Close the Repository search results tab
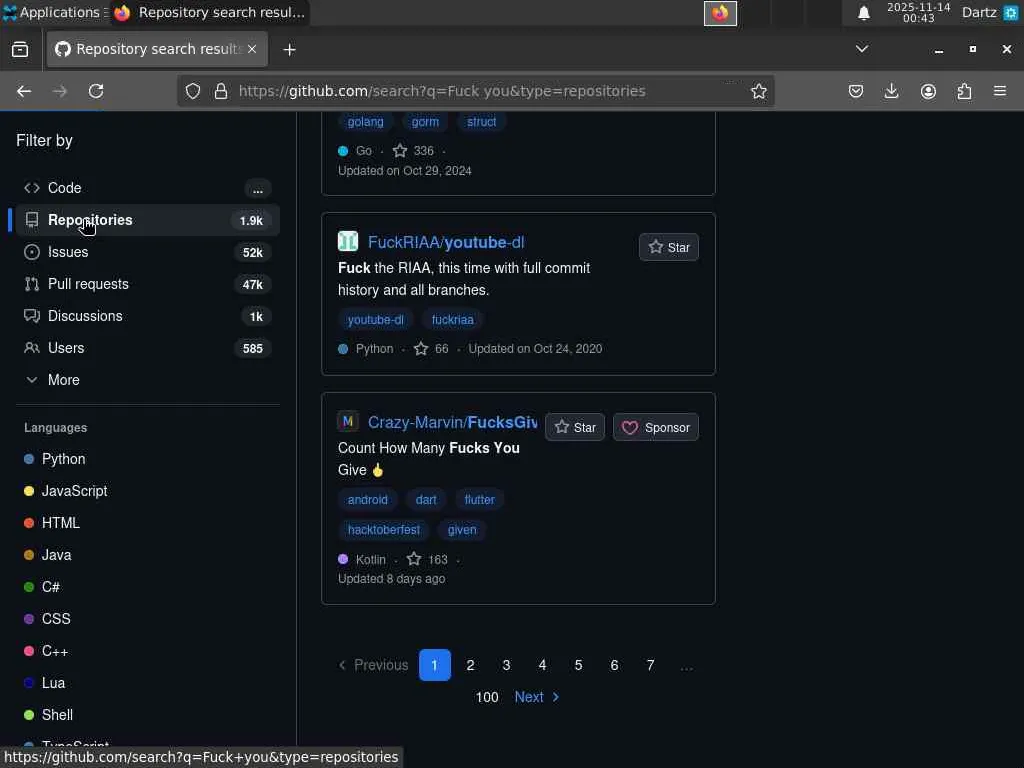The height and width of the screenshot is (768, 1024). (x=252, y=49)
